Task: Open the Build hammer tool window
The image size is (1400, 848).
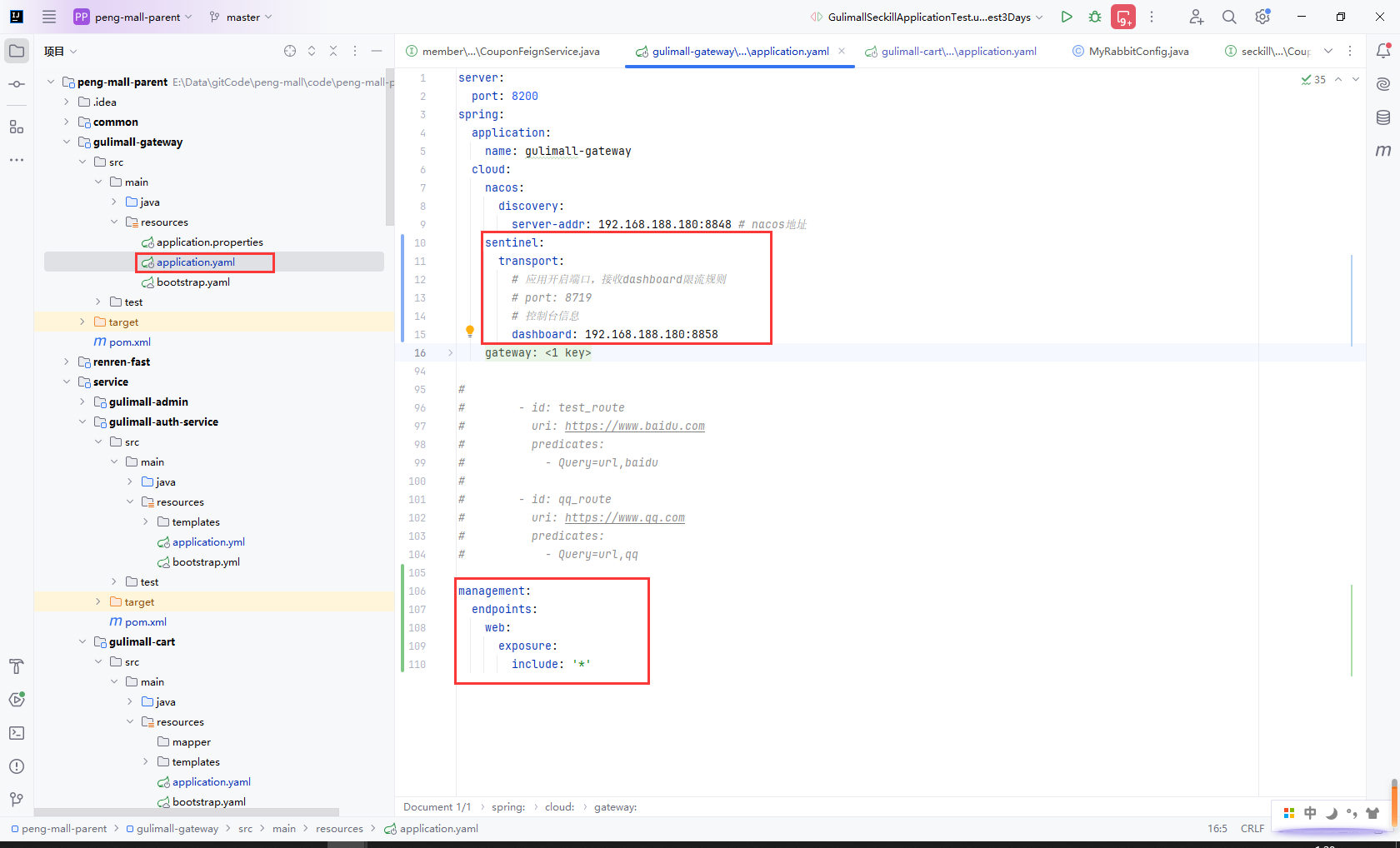Action: coord(17,666)
